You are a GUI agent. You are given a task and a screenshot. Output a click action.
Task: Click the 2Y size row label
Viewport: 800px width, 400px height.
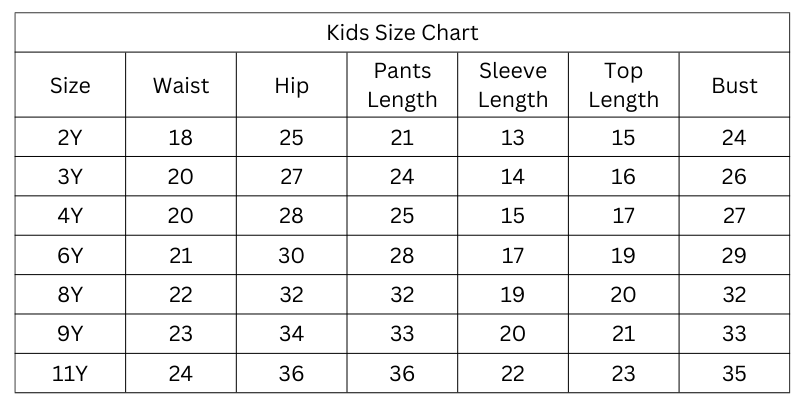pos(70,138)
